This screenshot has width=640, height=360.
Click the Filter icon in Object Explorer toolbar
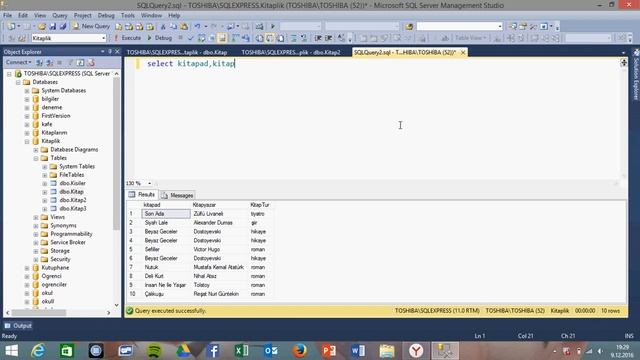[x=70, y=62]
